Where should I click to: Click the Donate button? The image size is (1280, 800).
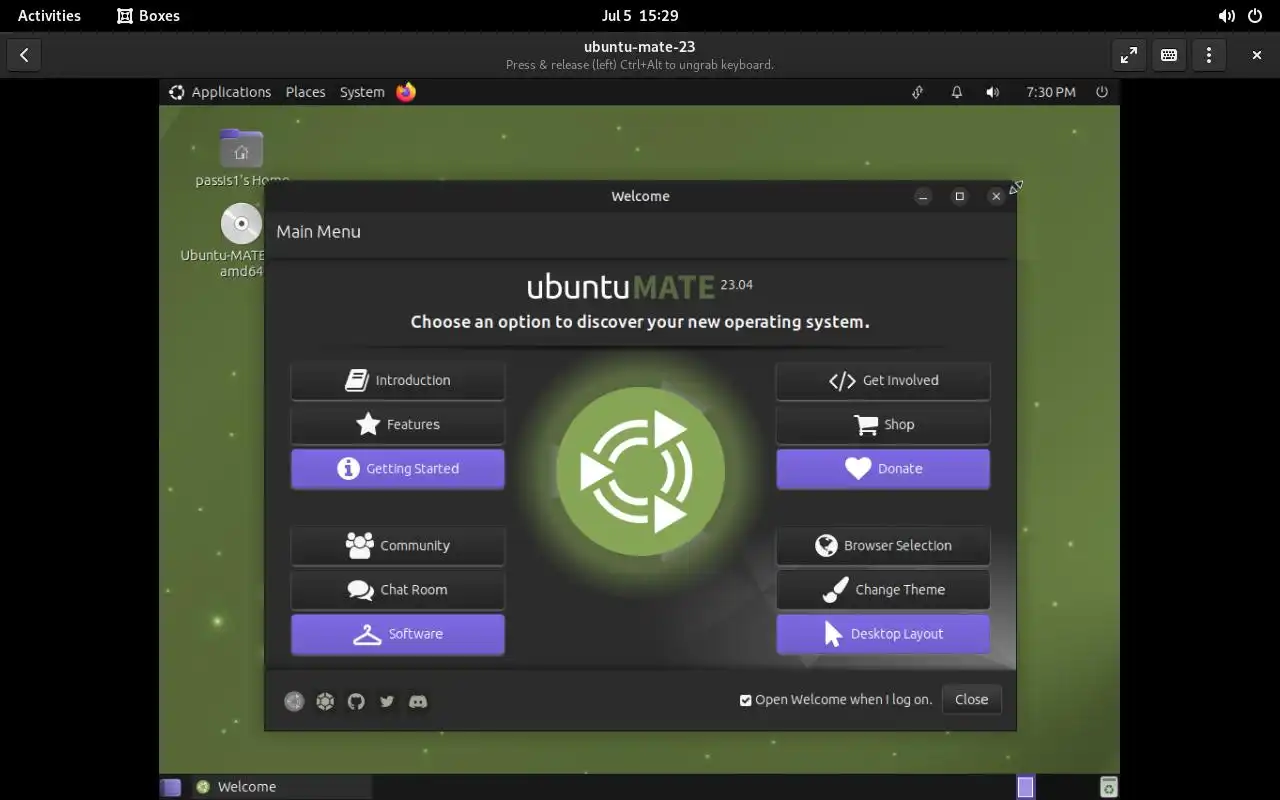[x=883, y=468]
